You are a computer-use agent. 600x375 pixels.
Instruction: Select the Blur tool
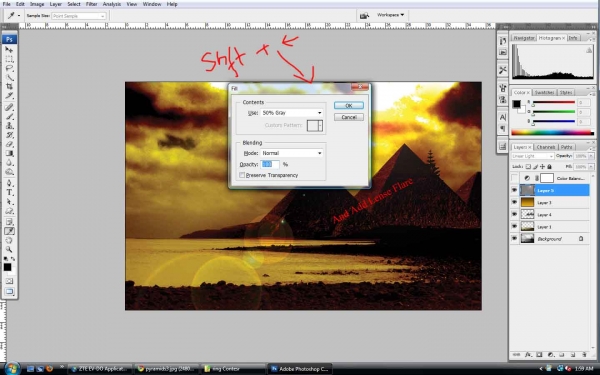coord(9,163)
